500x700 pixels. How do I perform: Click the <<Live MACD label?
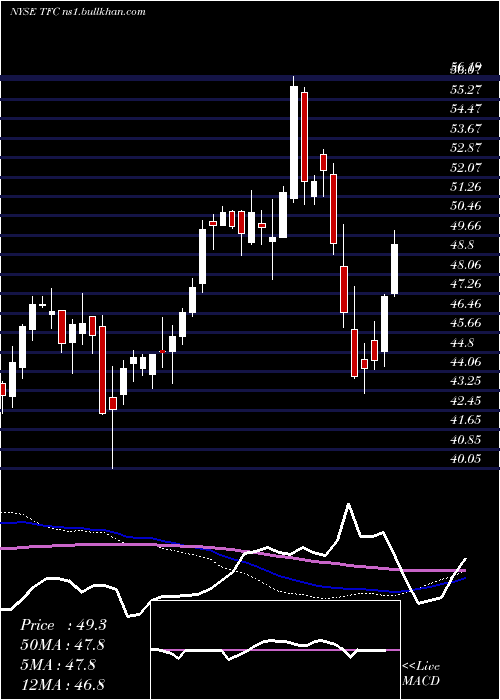421,674
